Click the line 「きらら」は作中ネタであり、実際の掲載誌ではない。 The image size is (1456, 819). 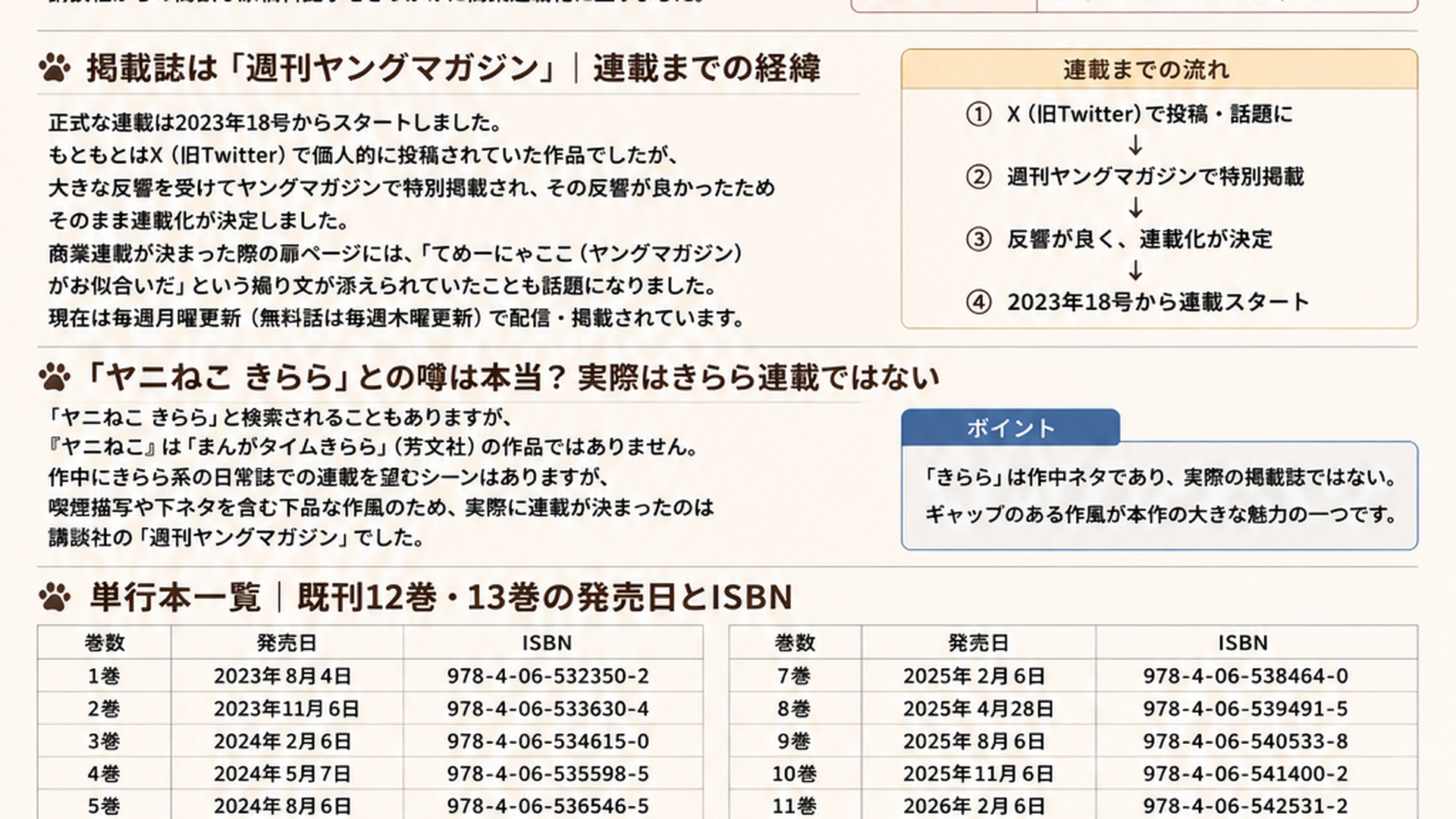pyautogui.click(x=1161, y=477)
